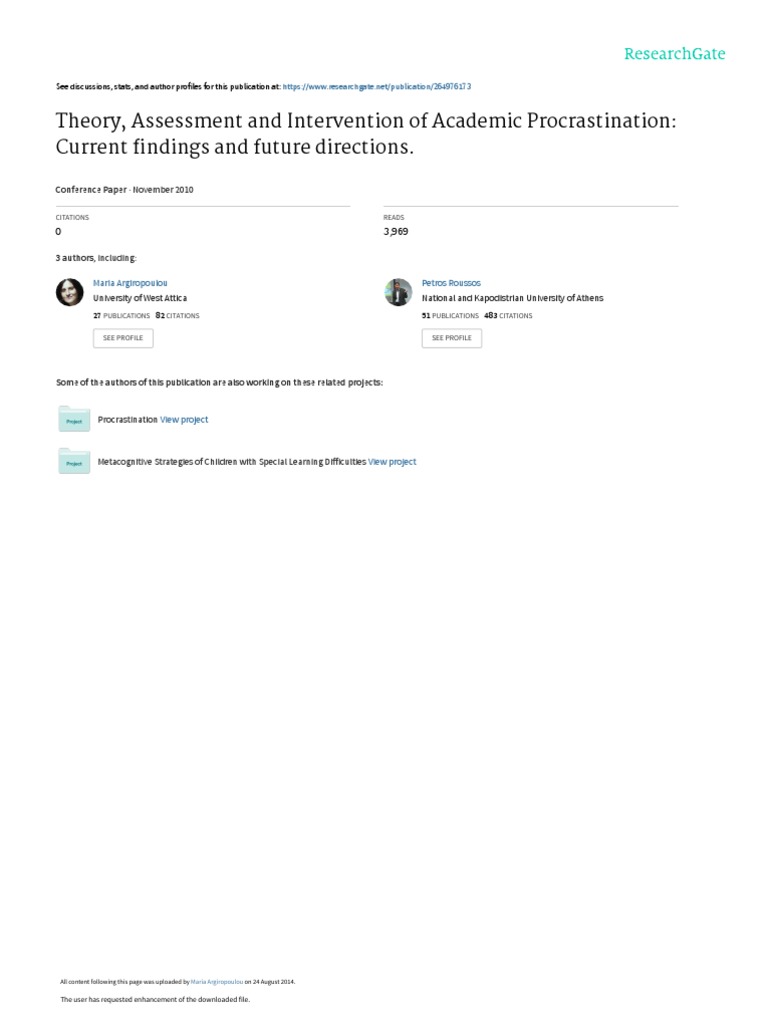Click the citations count of 0
The image size is (768, 1024).
coord(58,231)
